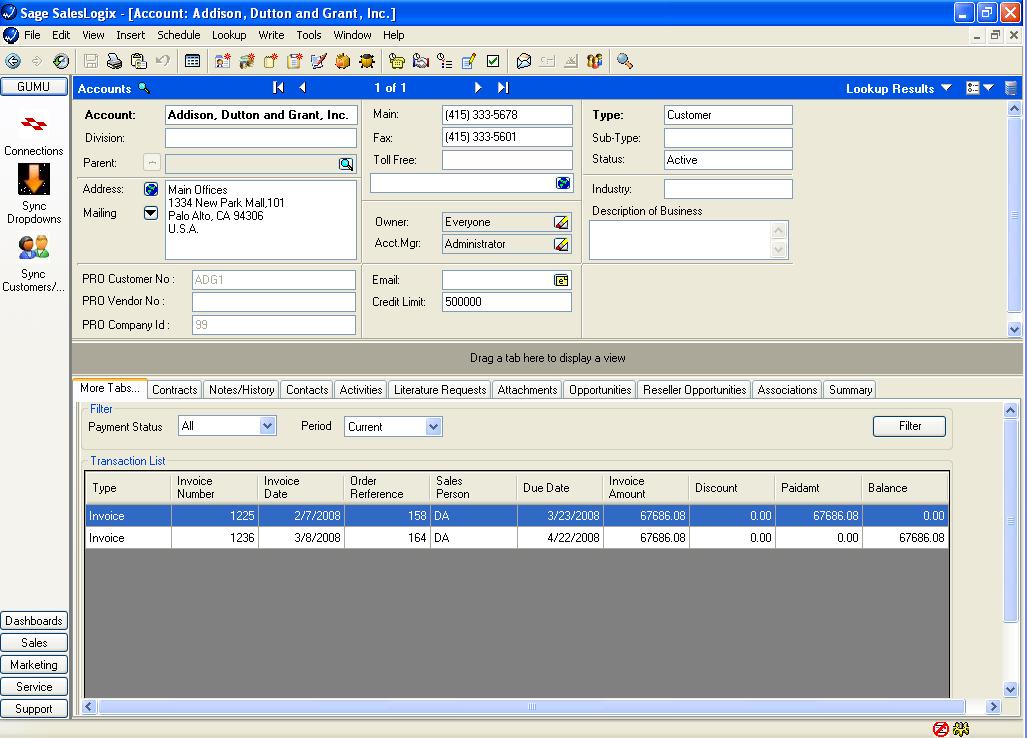Click the Acct.Mgr edit icon next to Administrator

coord(561,244)
